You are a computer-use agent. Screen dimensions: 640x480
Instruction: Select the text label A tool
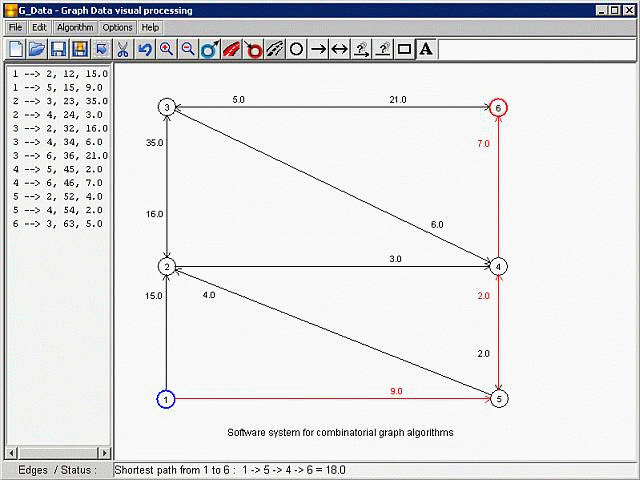[x=426, y=49]
